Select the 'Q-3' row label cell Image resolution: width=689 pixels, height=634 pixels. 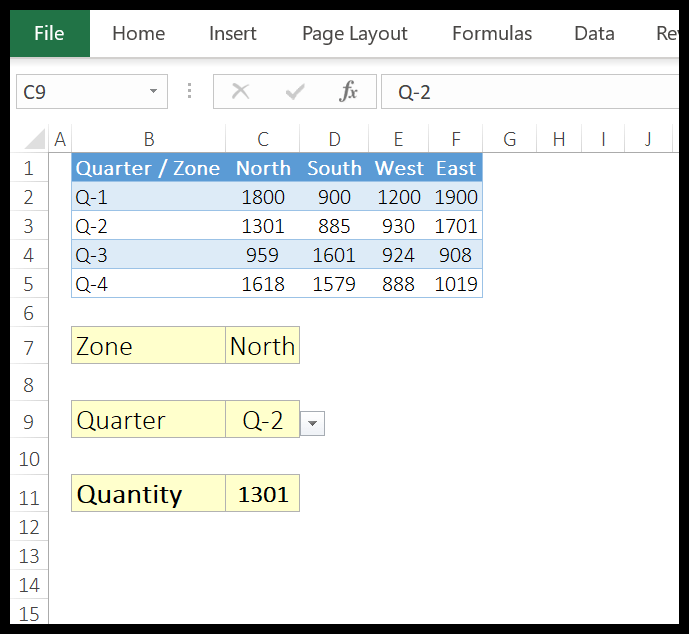click(x=149, y=255)
